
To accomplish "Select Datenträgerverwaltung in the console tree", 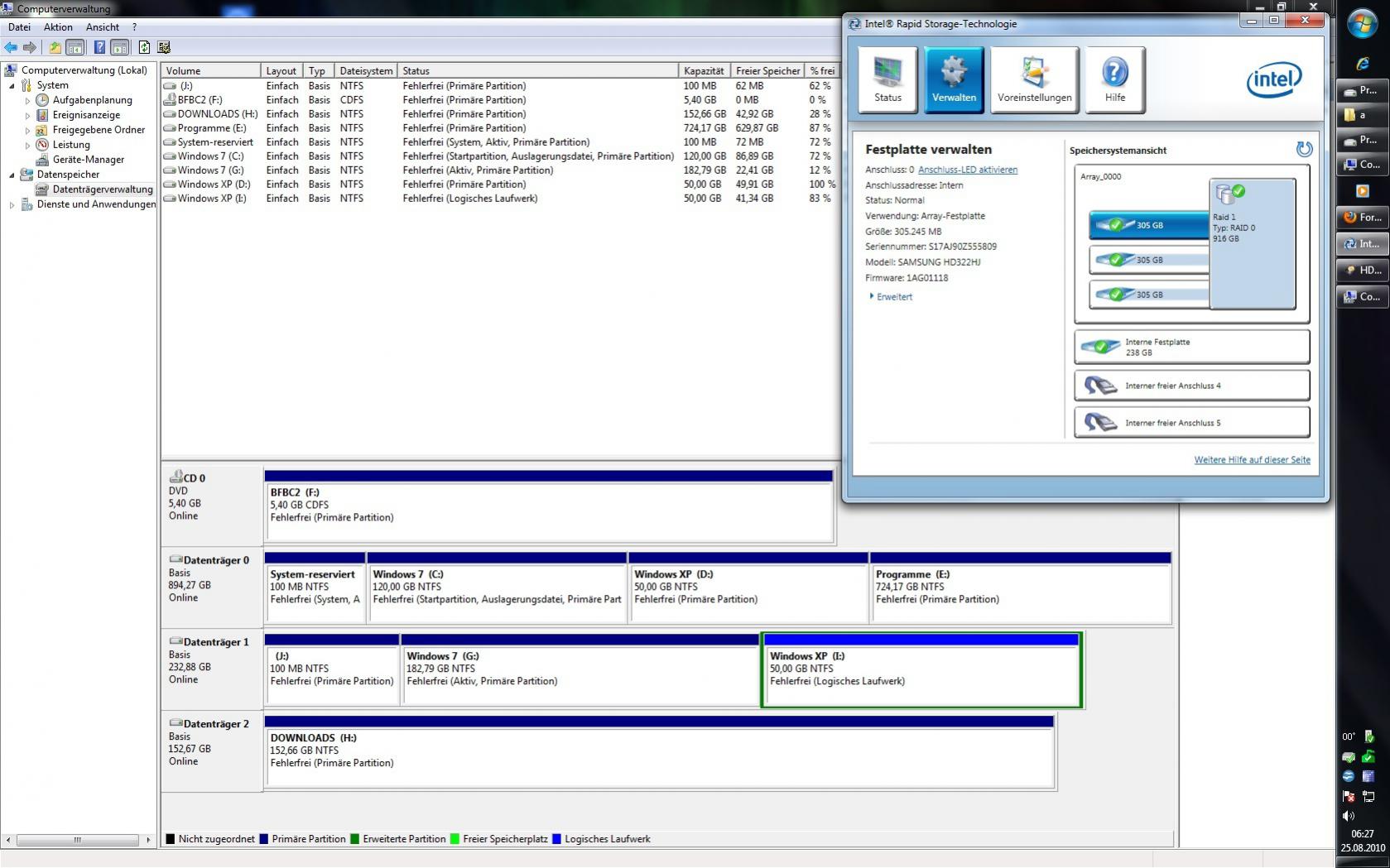I will pyautogui.click(x=103, y=189).
